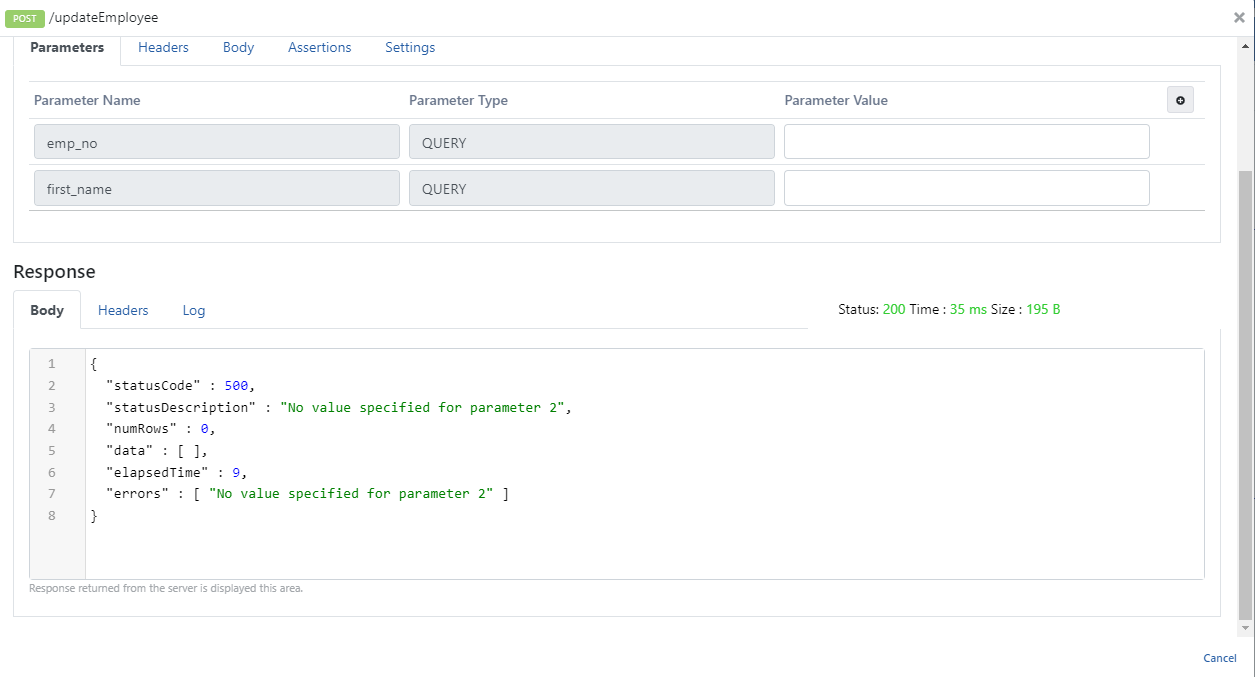
Task: Switch to the Assertions tab
Action: point(320,47)
